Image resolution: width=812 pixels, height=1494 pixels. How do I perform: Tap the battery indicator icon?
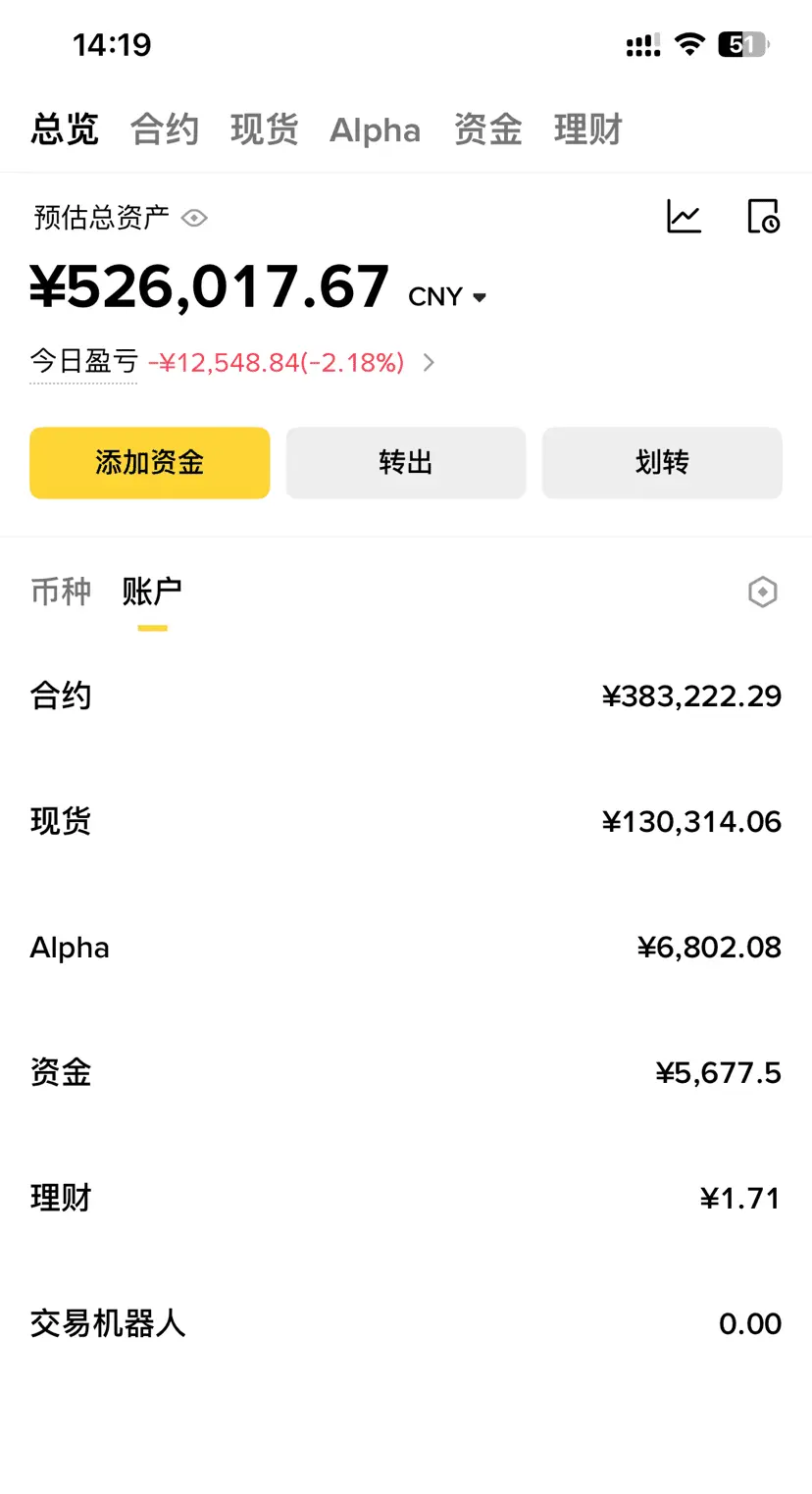[744, 44]
